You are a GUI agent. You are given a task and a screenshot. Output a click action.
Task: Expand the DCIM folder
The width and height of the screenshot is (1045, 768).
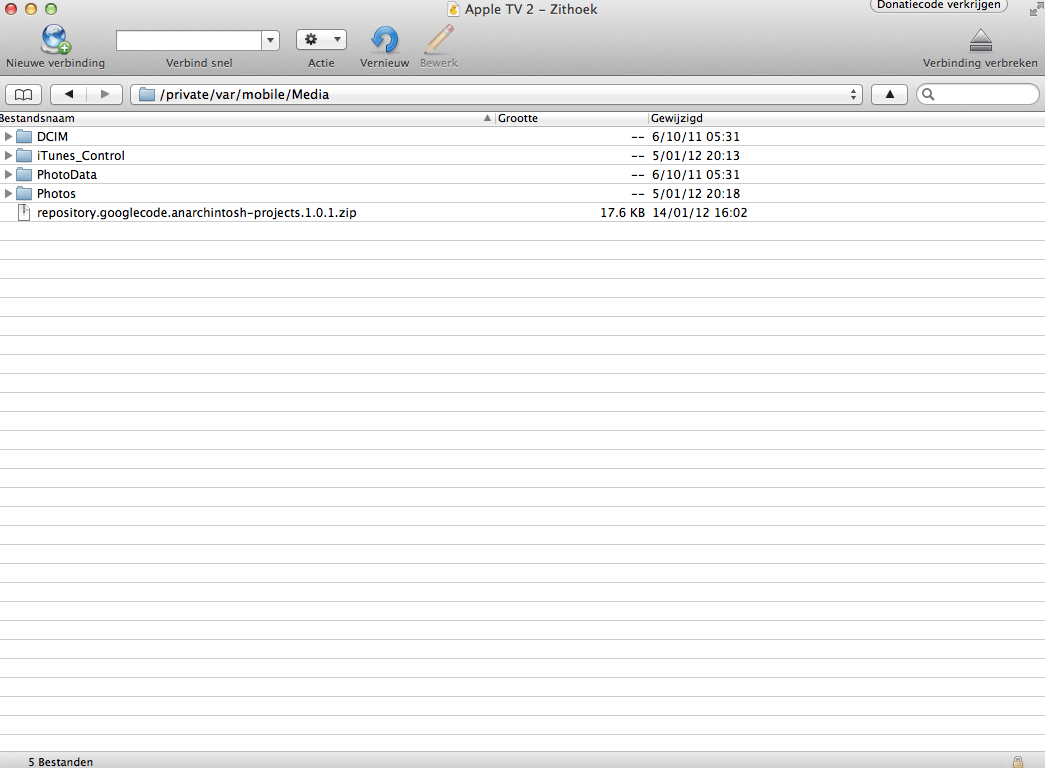(x=9, y=136)
